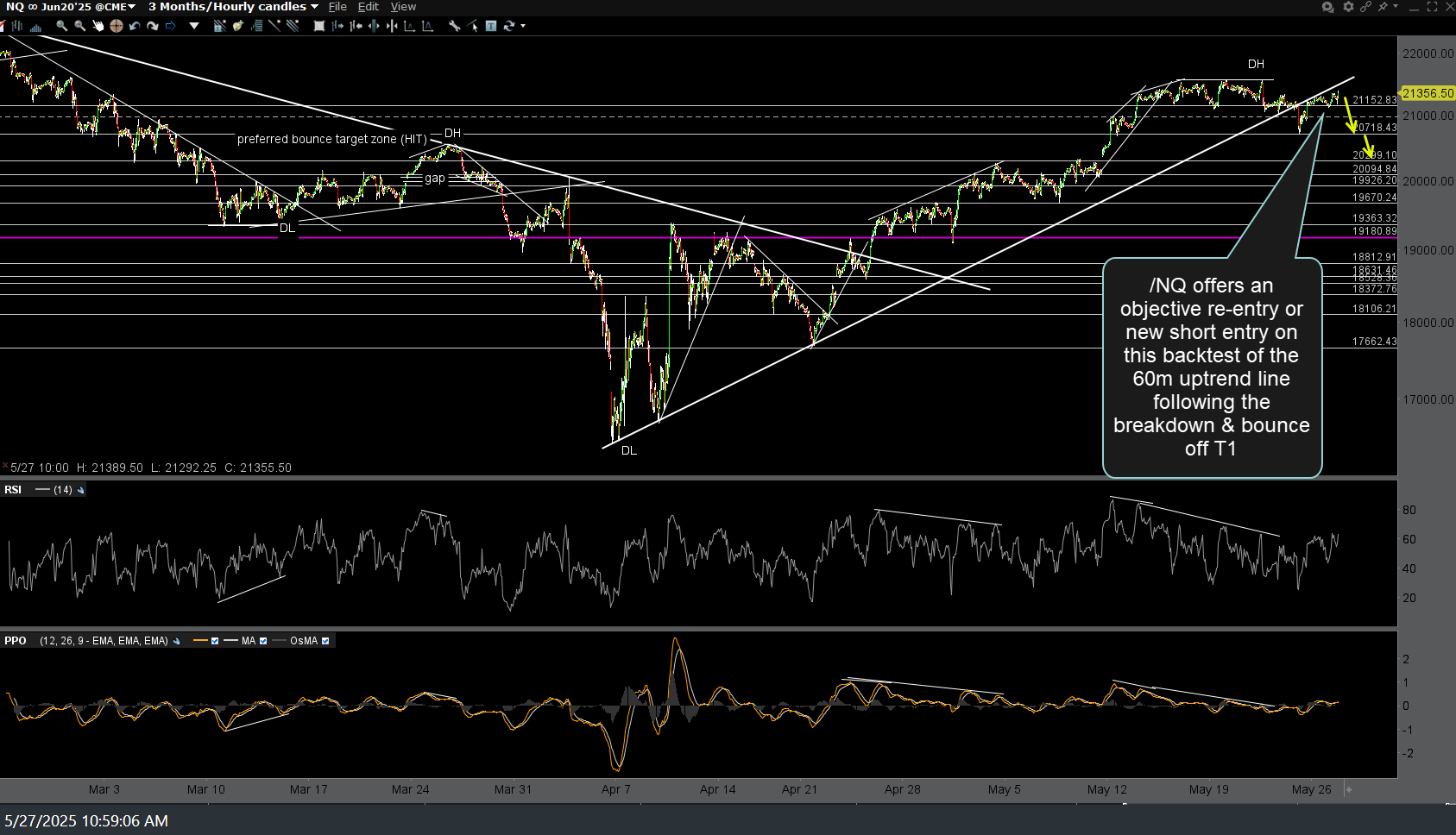Image resolution: width=1456 pixels, height=835 pixels.
Task: Click the undo arrow in toolbar
Action: (135, 26)
